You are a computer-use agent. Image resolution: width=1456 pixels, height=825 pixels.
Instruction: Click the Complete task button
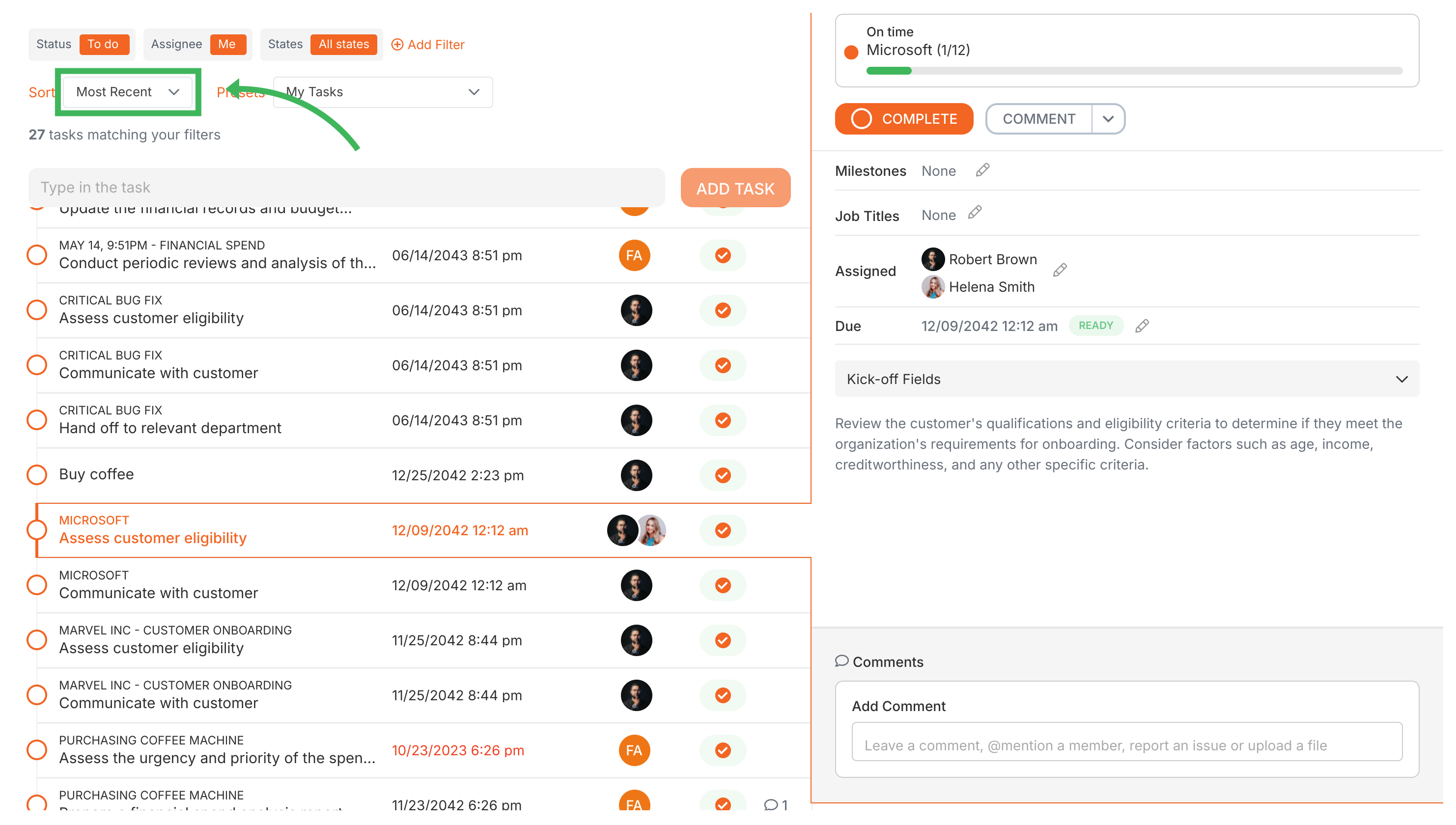904,118
